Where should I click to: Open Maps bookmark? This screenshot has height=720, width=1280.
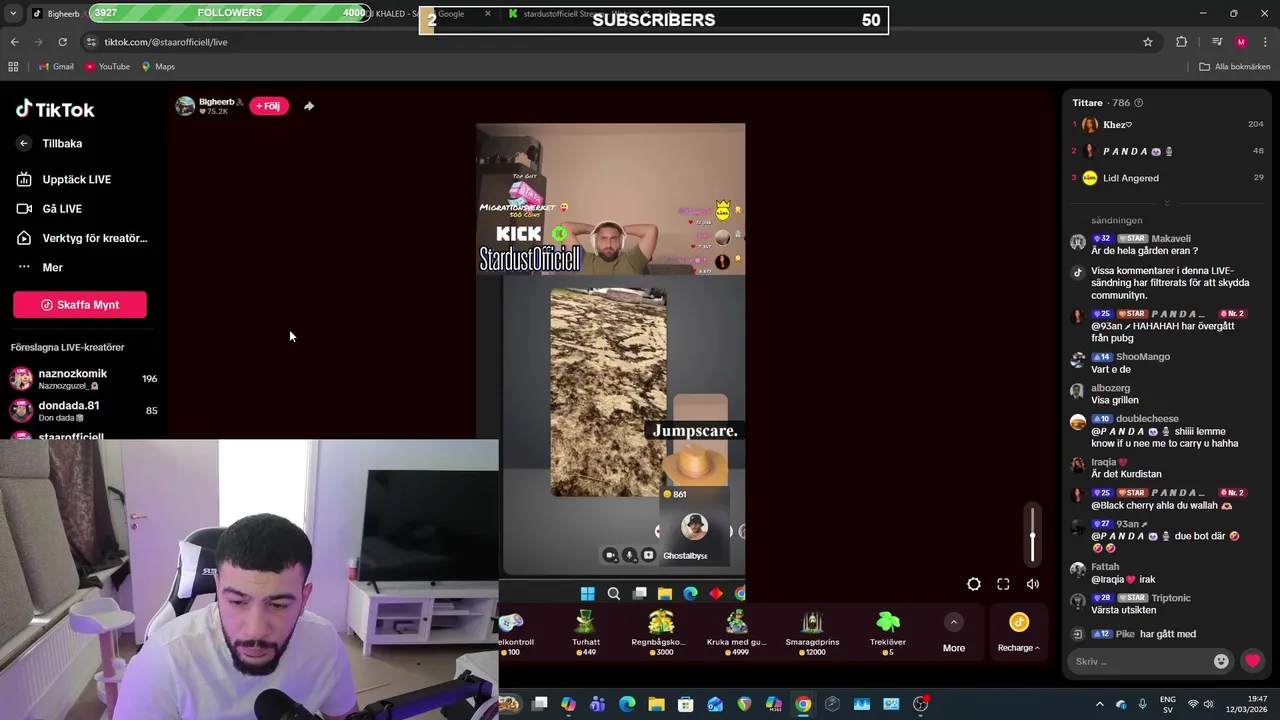pos(158,67)
